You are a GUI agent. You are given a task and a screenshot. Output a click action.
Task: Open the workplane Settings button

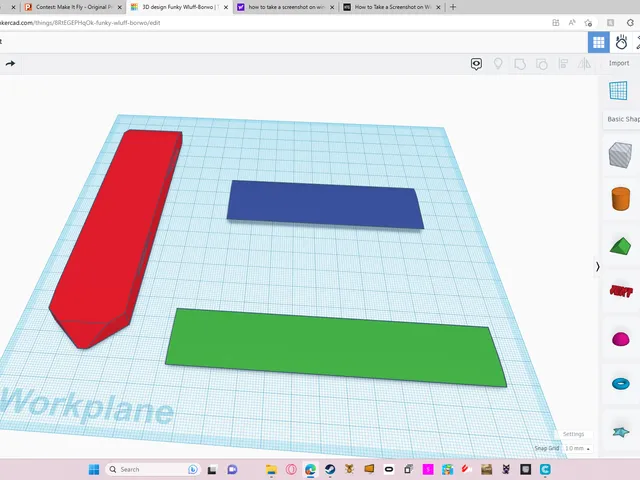pyautogui.click(x=573, y=434)
